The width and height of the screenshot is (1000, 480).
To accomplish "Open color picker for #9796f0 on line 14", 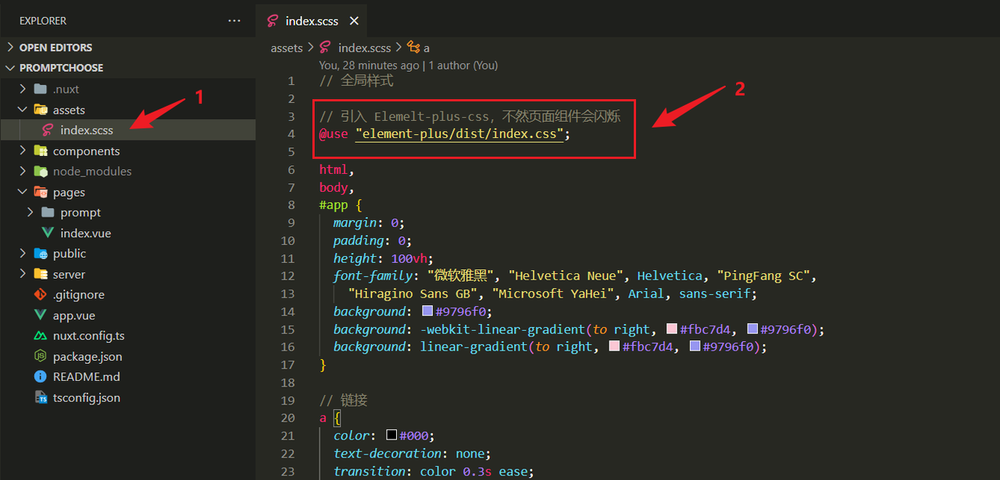I will [x=428, y=312].
